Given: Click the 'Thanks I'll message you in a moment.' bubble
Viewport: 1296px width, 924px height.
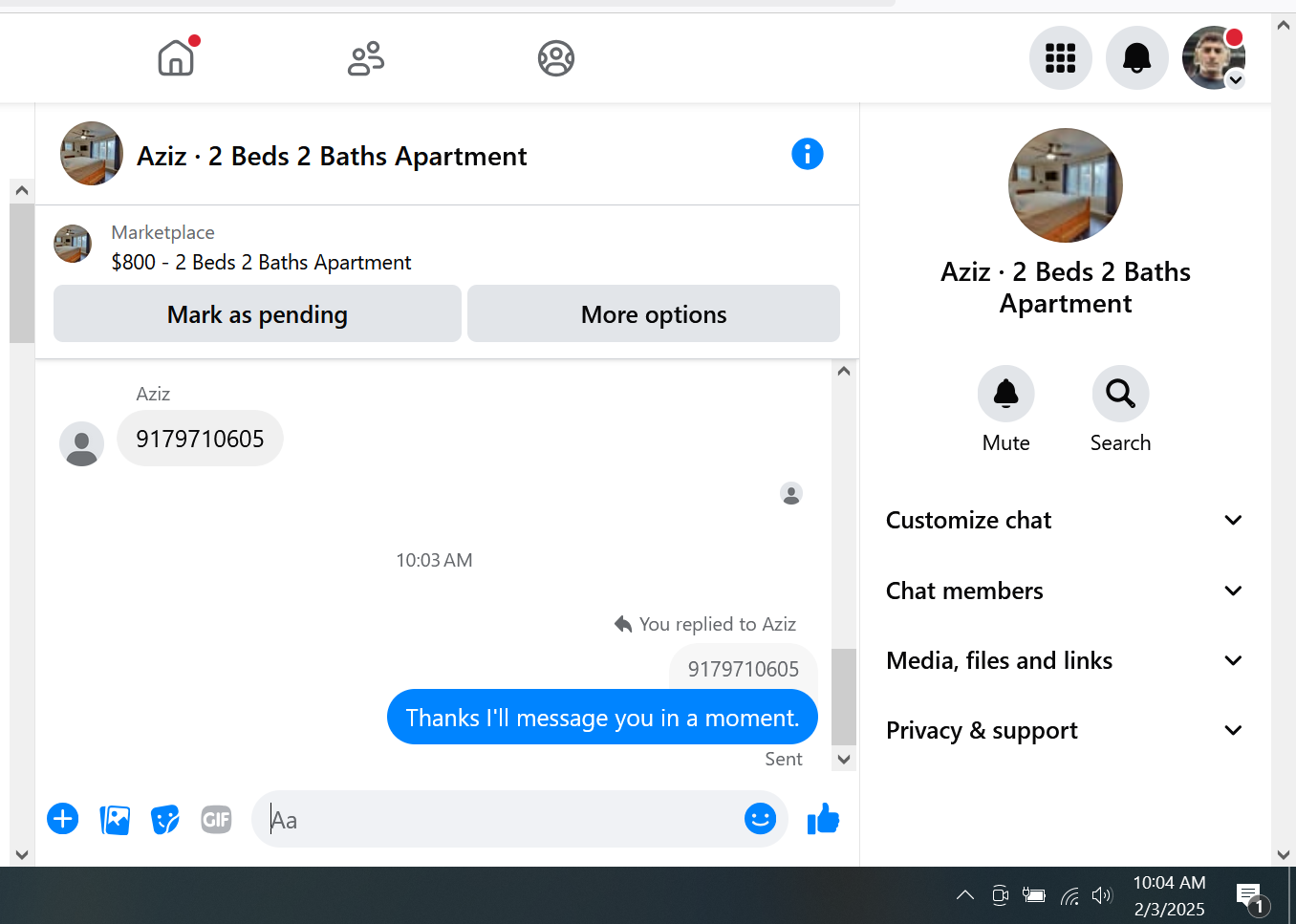Looking at the screenshot, I should coord(602,717).
